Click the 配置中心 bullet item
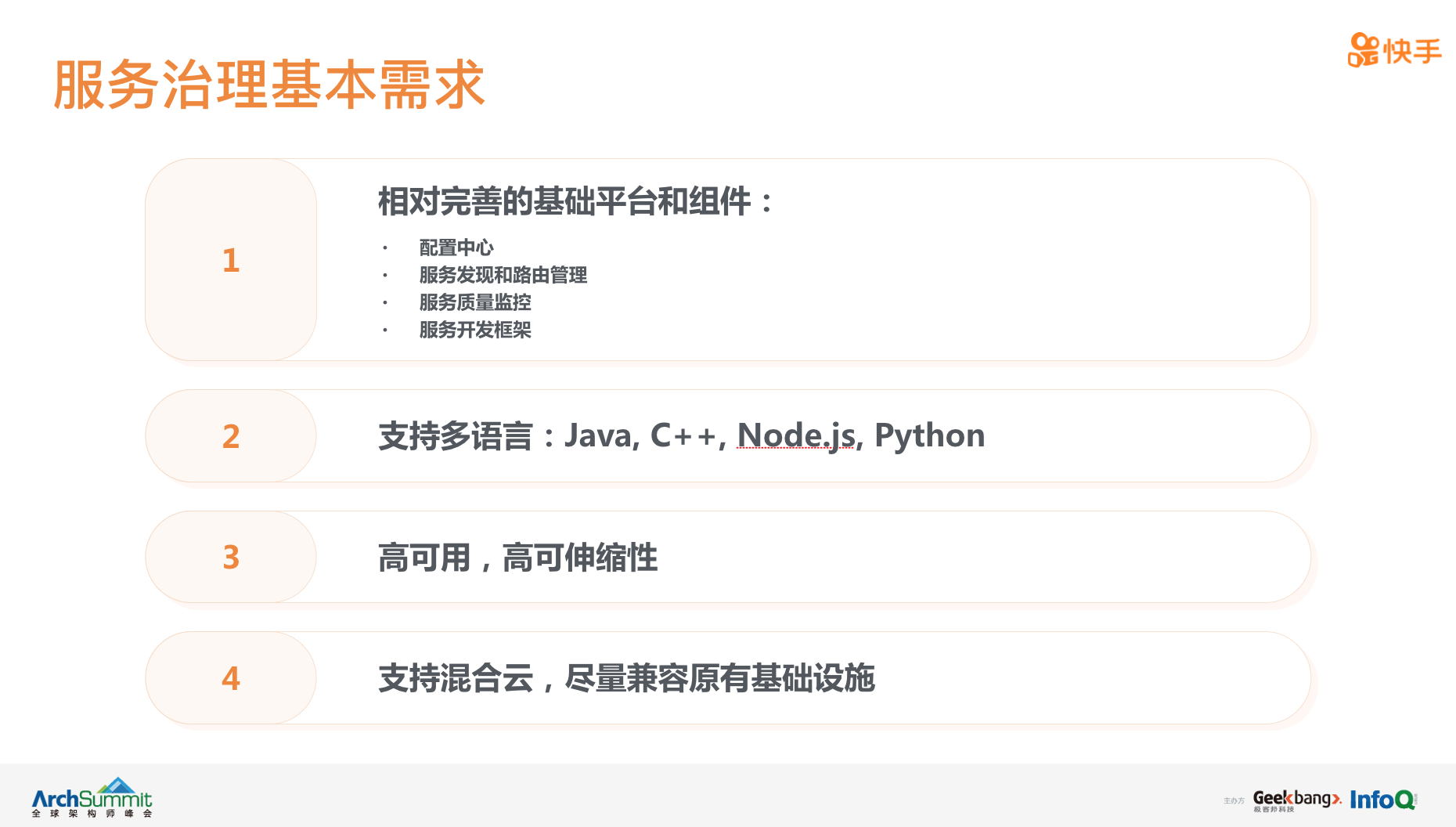 tap(456, 247)
